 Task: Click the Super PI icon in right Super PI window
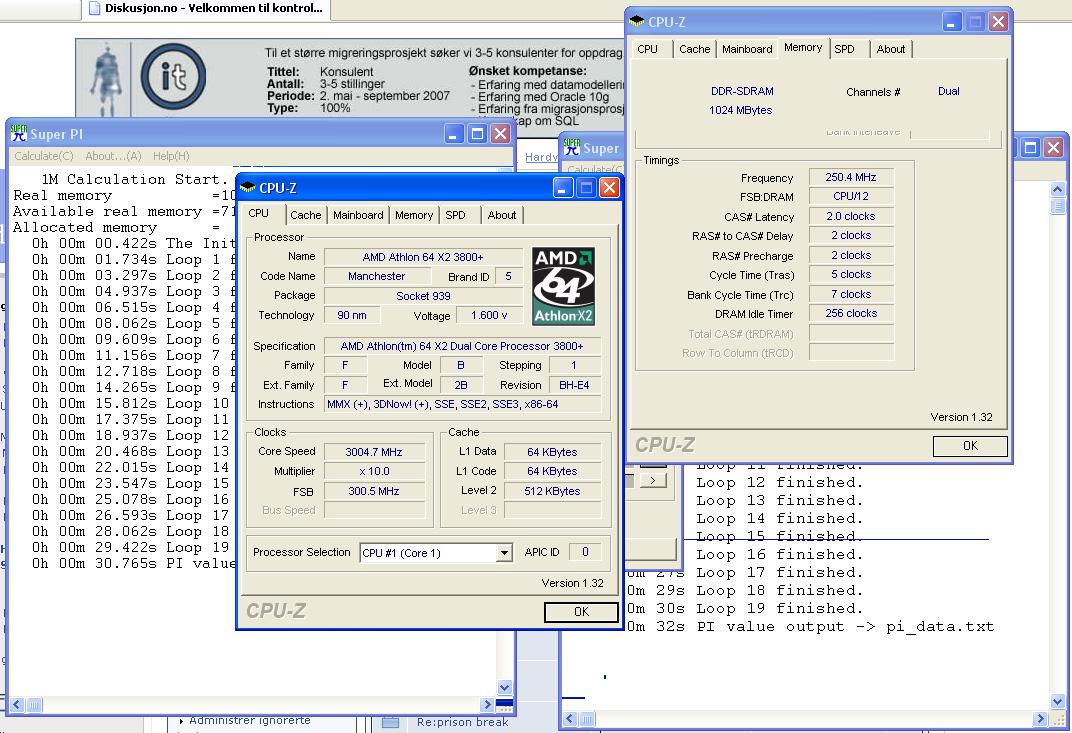pyautogui.click(x=572, y=147)
